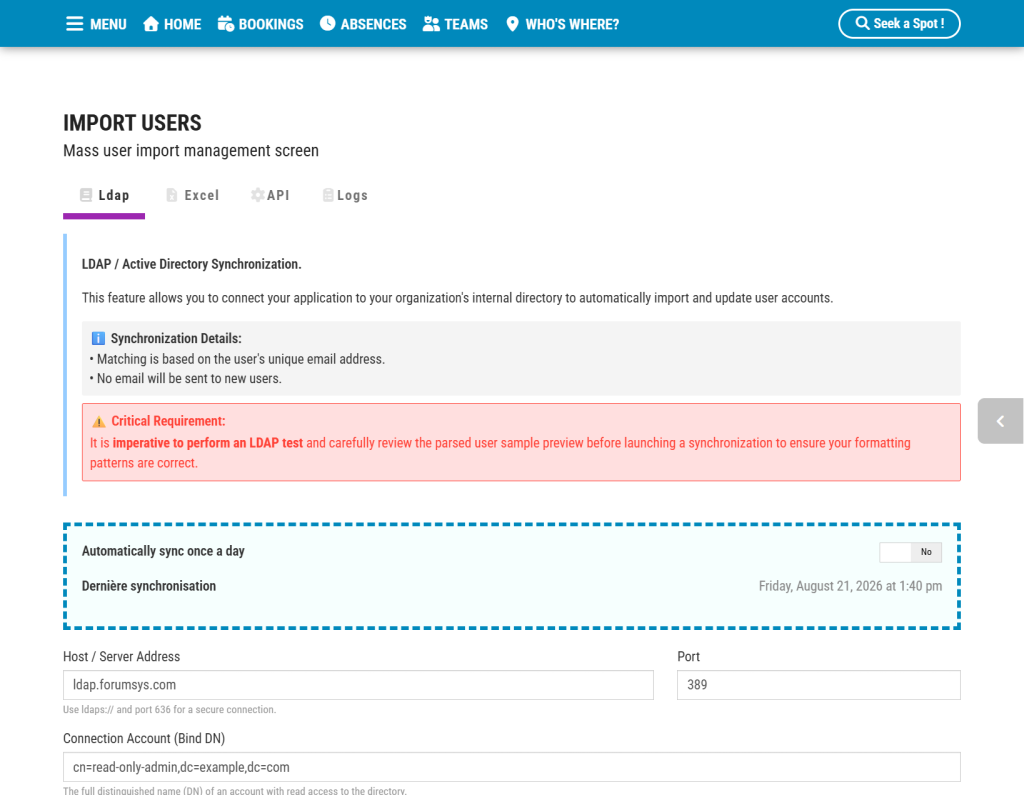
Task: Click 'imperative to perform an LDAP test' text
Action: coord(208,443)
